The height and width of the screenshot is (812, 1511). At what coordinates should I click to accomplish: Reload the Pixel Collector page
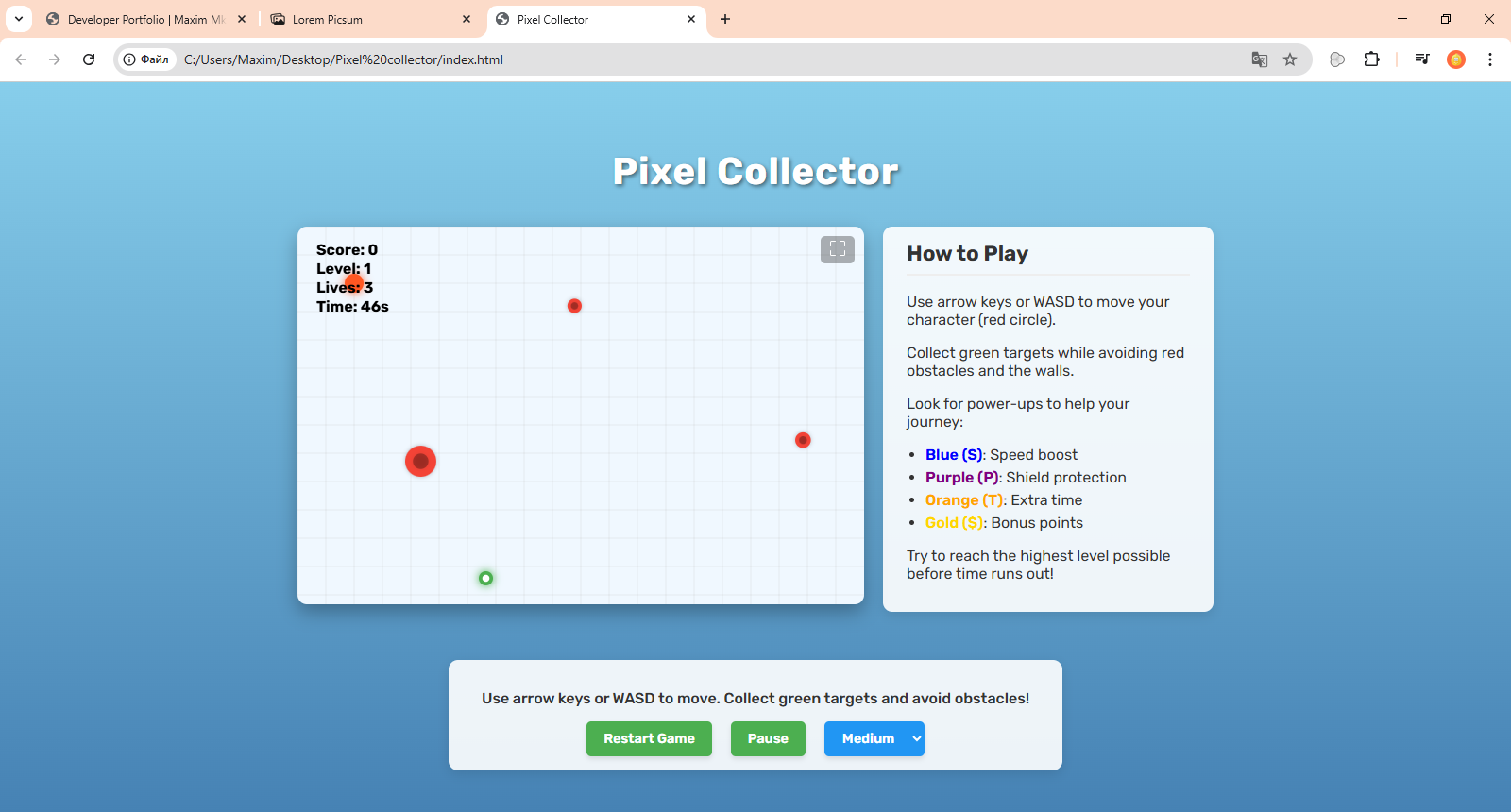[x=89, y=59]
